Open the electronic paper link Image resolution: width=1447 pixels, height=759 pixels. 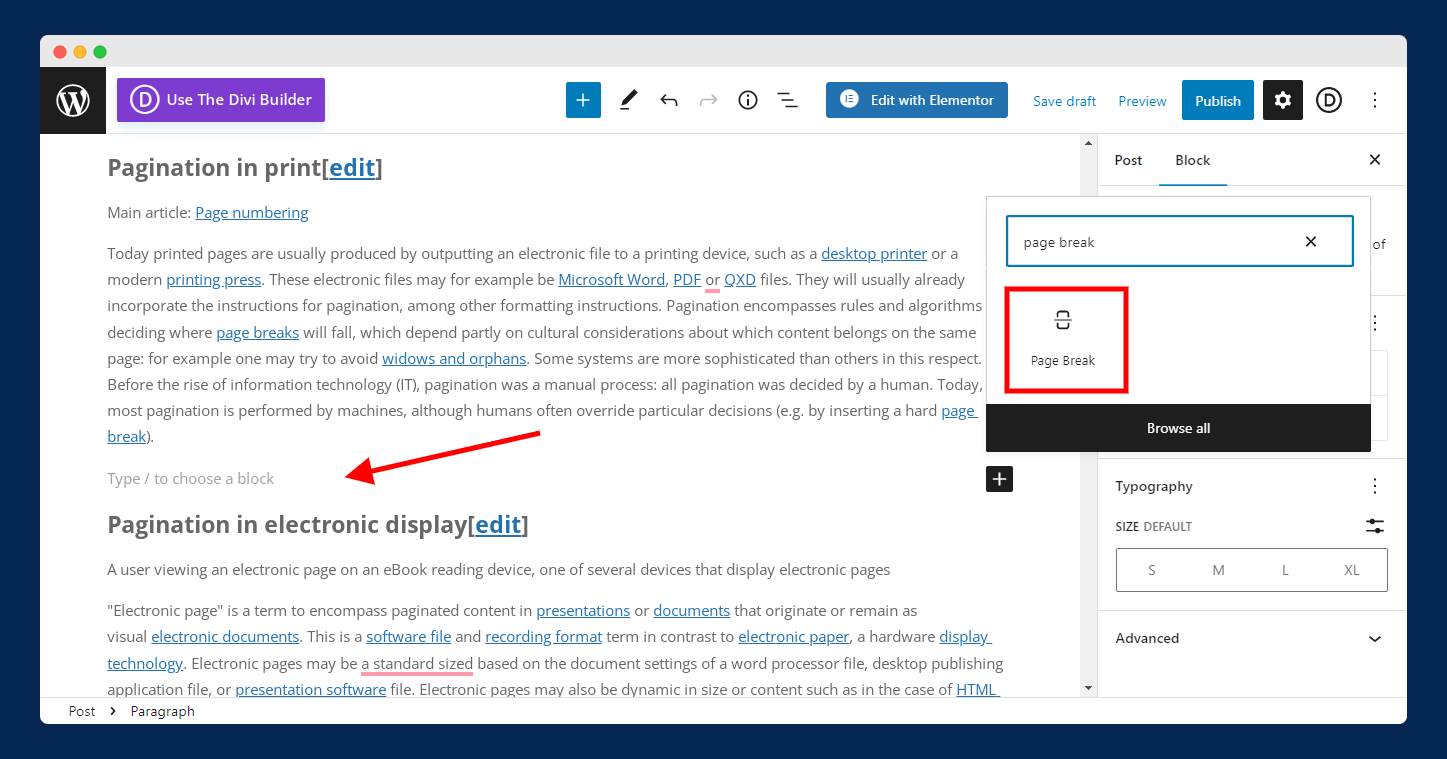pos(794,636)
